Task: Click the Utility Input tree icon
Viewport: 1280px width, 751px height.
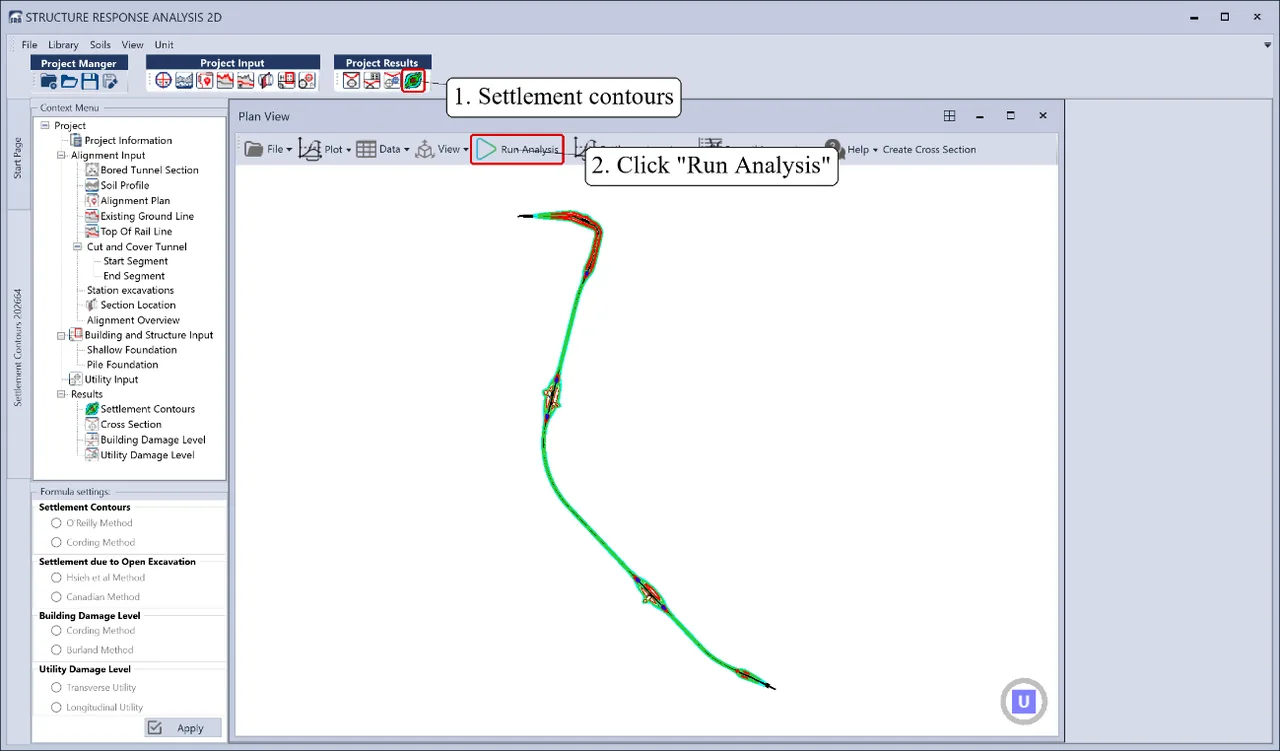Action: [76, 379]
